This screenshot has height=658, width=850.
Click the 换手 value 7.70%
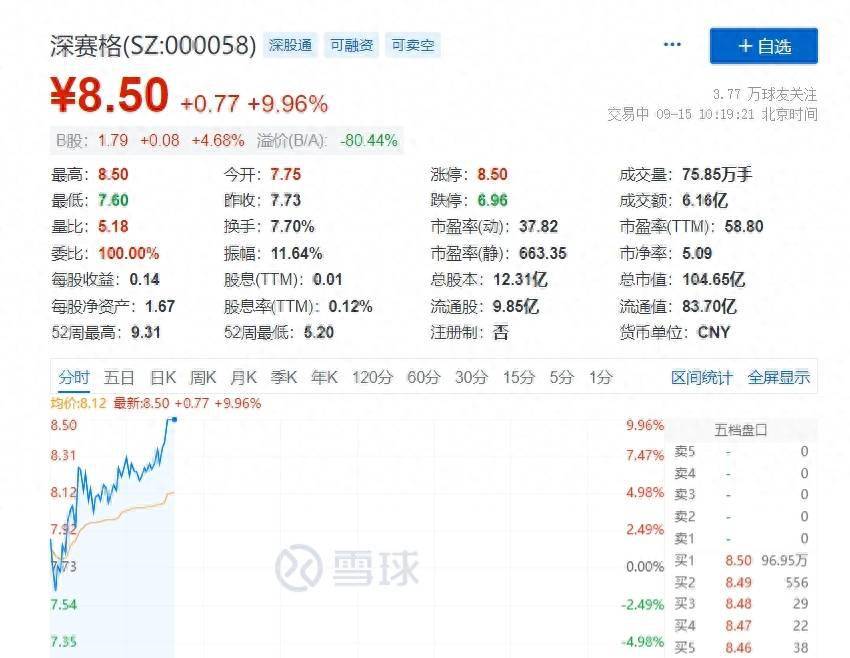coord(292,227)
